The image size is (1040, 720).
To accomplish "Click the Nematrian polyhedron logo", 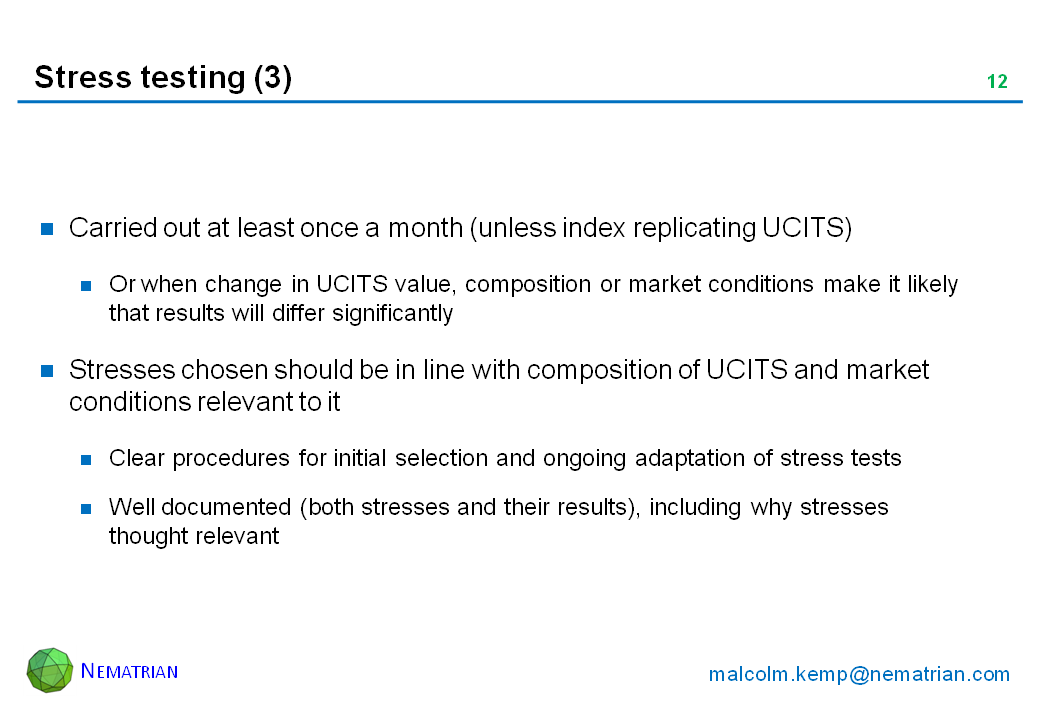I will tap(50, 670).
